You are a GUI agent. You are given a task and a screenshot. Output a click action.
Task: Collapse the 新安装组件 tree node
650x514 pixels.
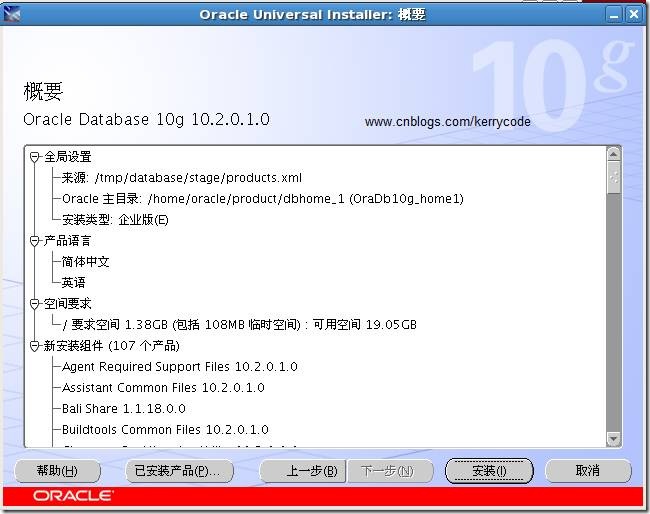coord(35,346)
